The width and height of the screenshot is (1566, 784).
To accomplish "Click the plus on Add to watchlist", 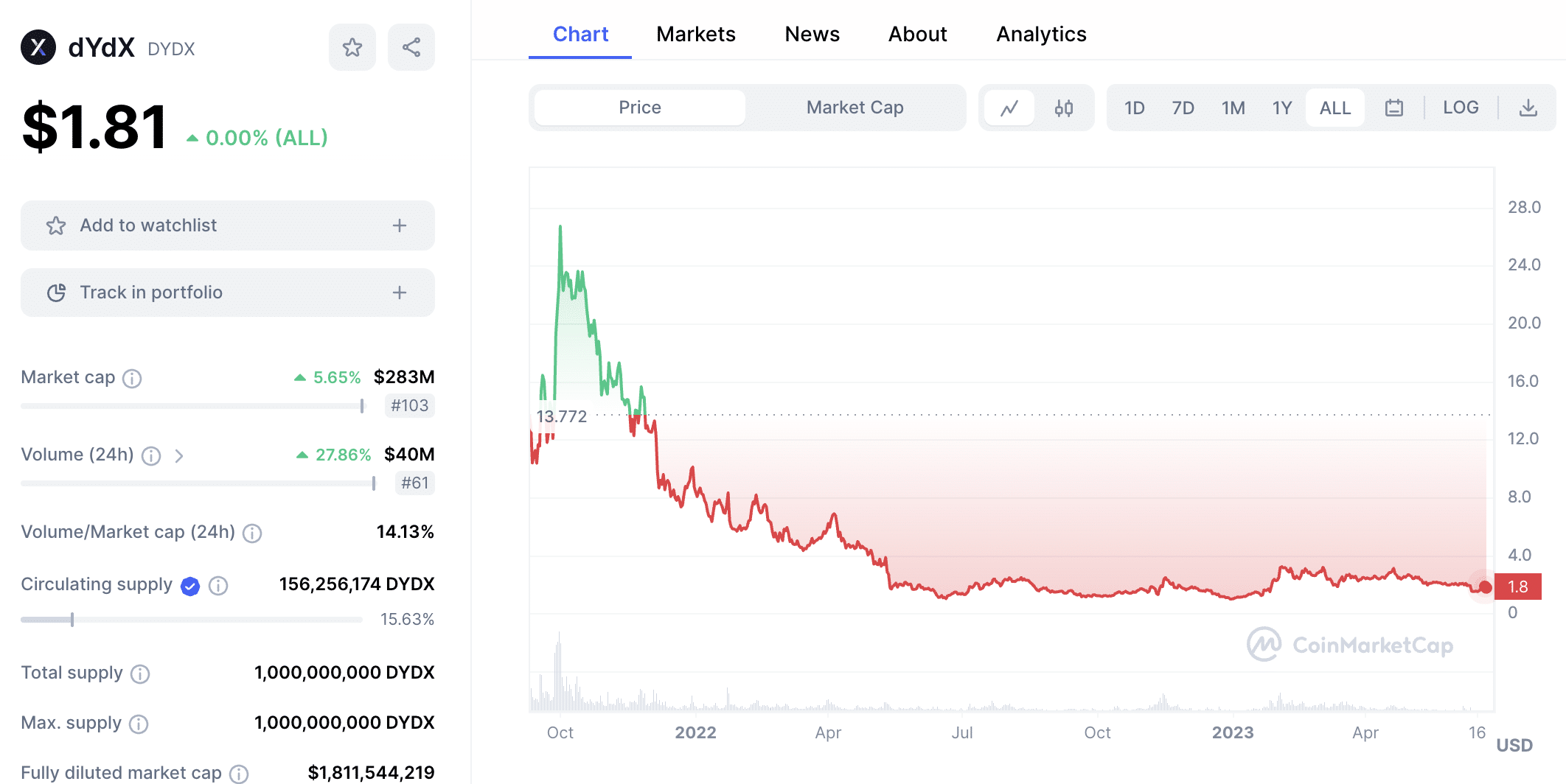I will pos(400,225).
